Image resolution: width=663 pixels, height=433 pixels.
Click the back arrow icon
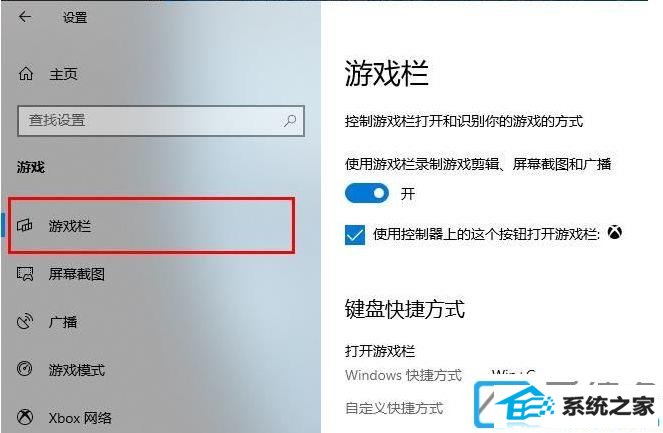coord(25,16)
